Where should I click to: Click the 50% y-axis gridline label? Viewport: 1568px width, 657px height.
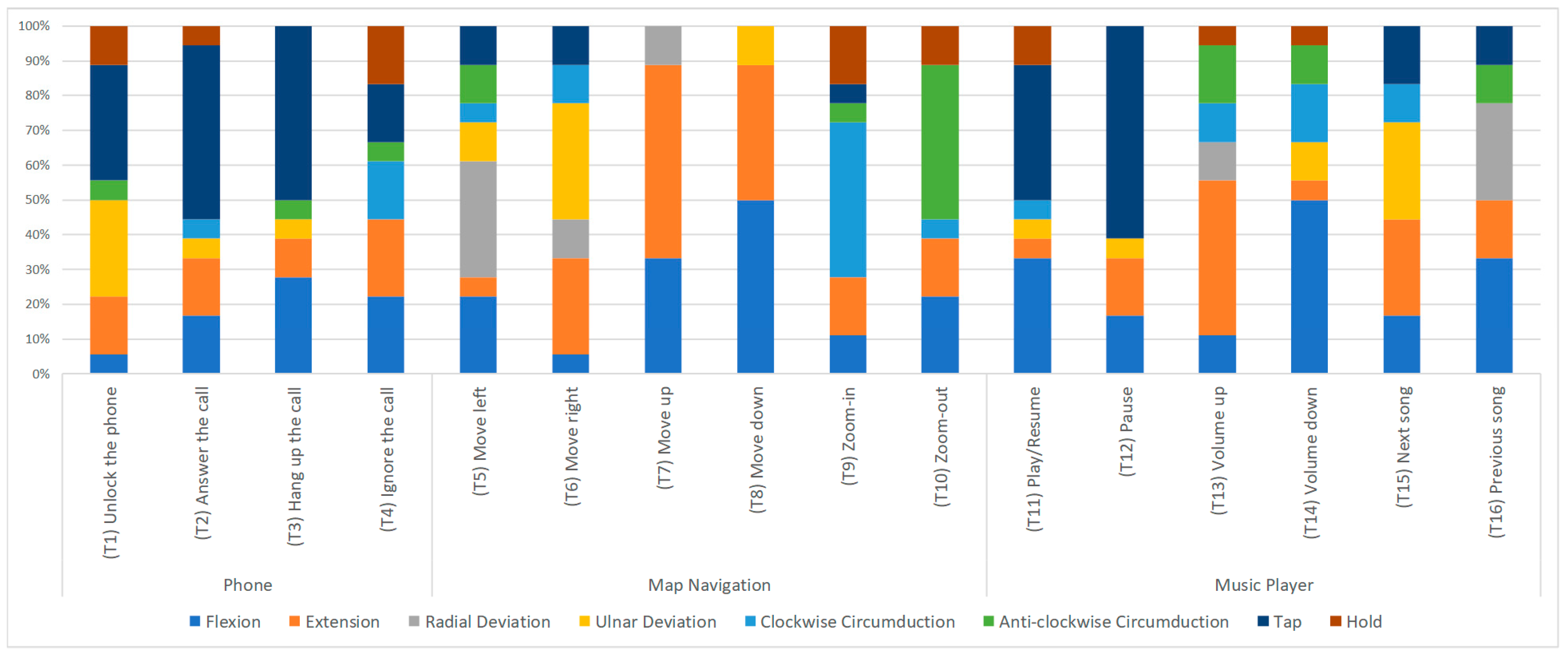pos(37,200)
